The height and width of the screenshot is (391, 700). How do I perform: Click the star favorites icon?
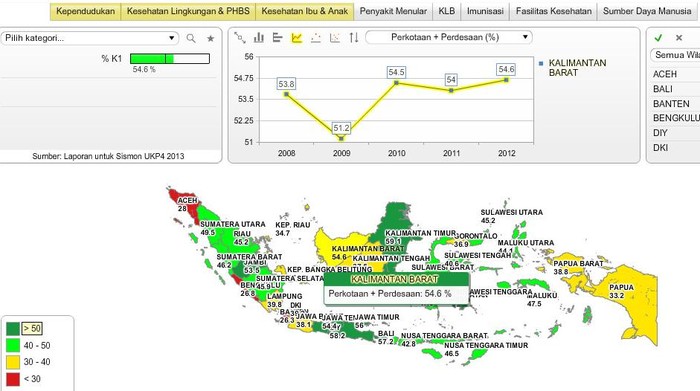point(210,38)
